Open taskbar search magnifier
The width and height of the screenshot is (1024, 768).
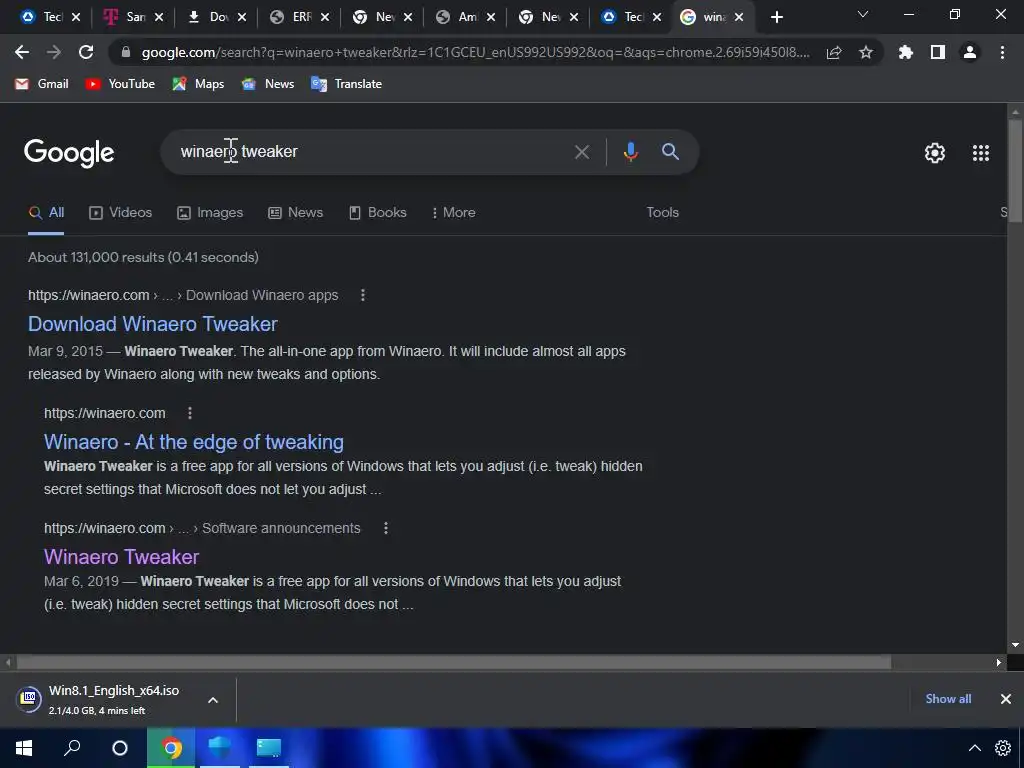coord(72,748)
